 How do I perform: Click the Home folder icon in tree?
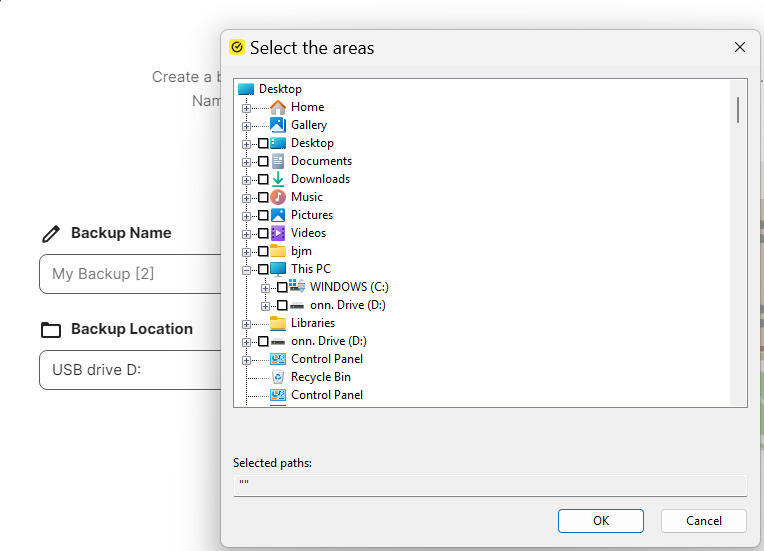(278, 107)
